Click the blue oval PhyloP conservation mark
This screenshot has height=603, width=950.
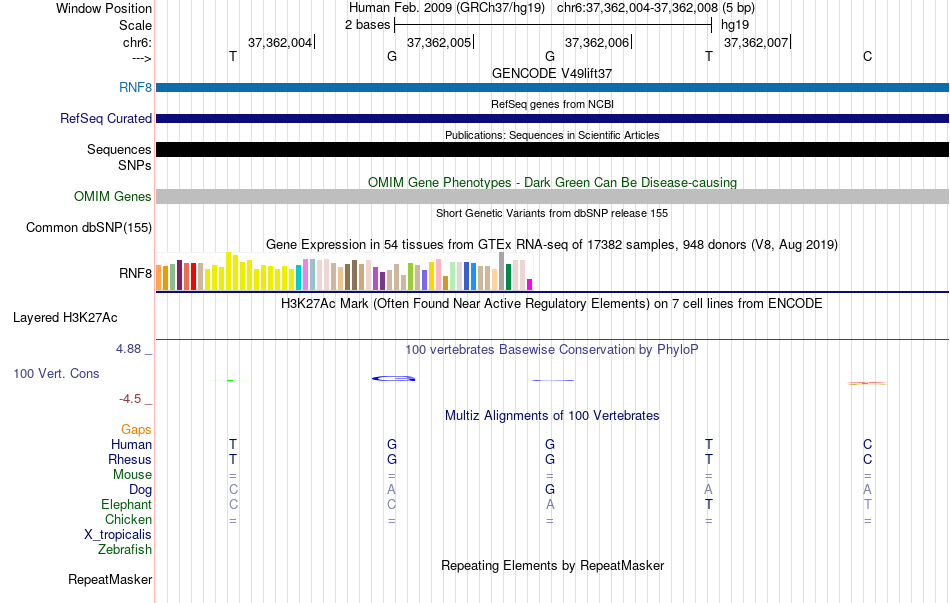click(393, 379)
